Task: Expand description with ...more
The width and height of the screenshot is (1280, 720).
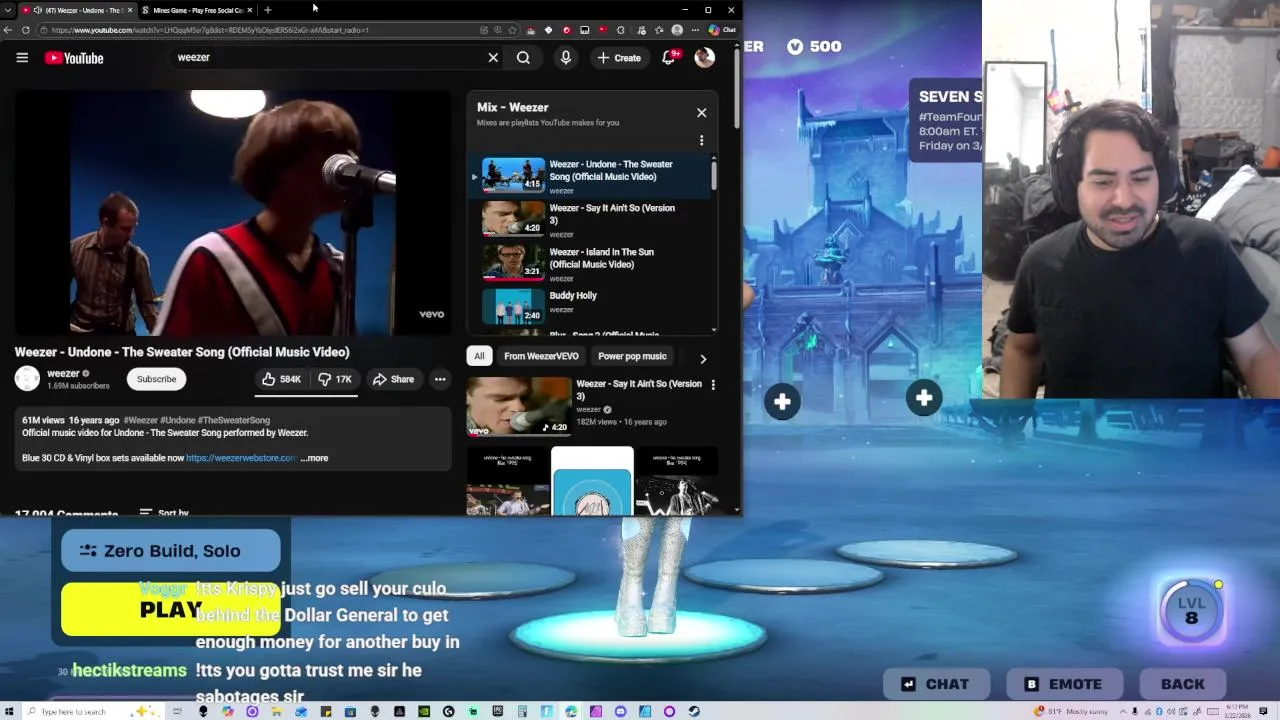Action: pos(315,458)
